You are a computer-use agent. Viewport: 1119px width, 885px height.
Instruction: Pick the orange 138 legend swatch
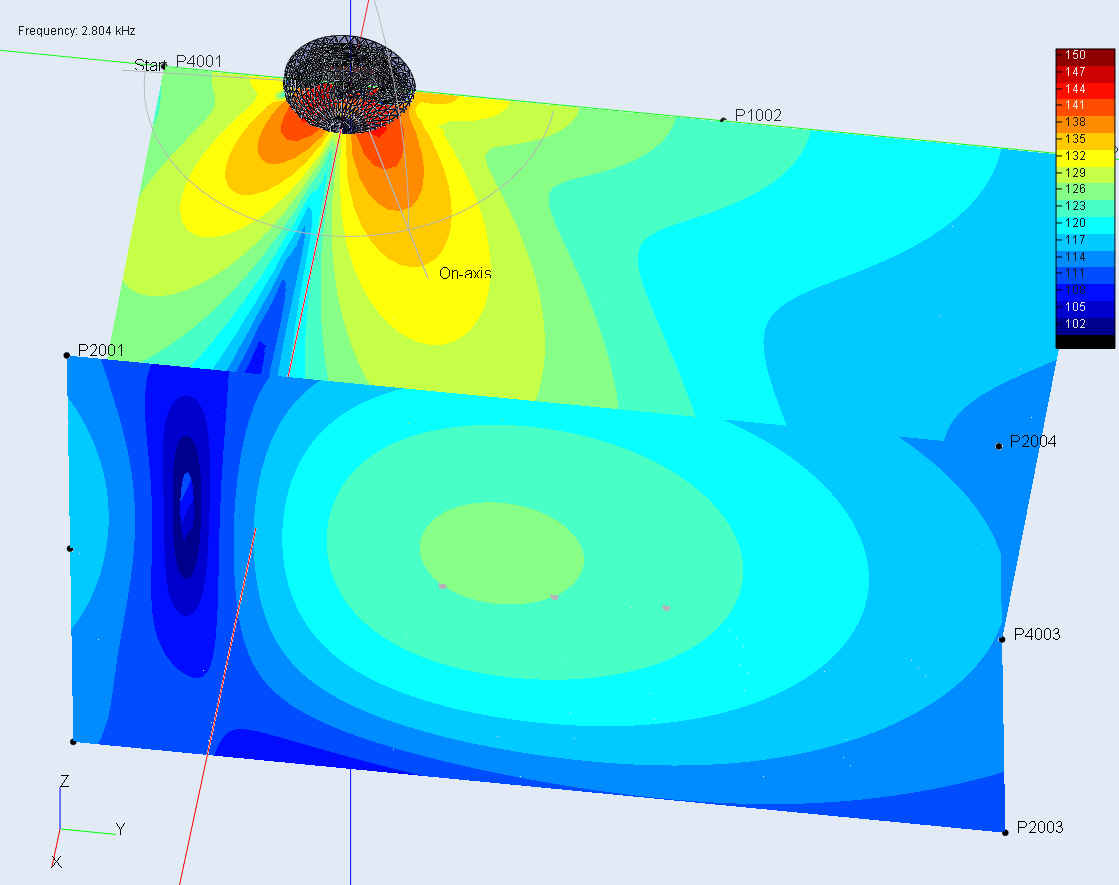click(x=1084, y=122)
